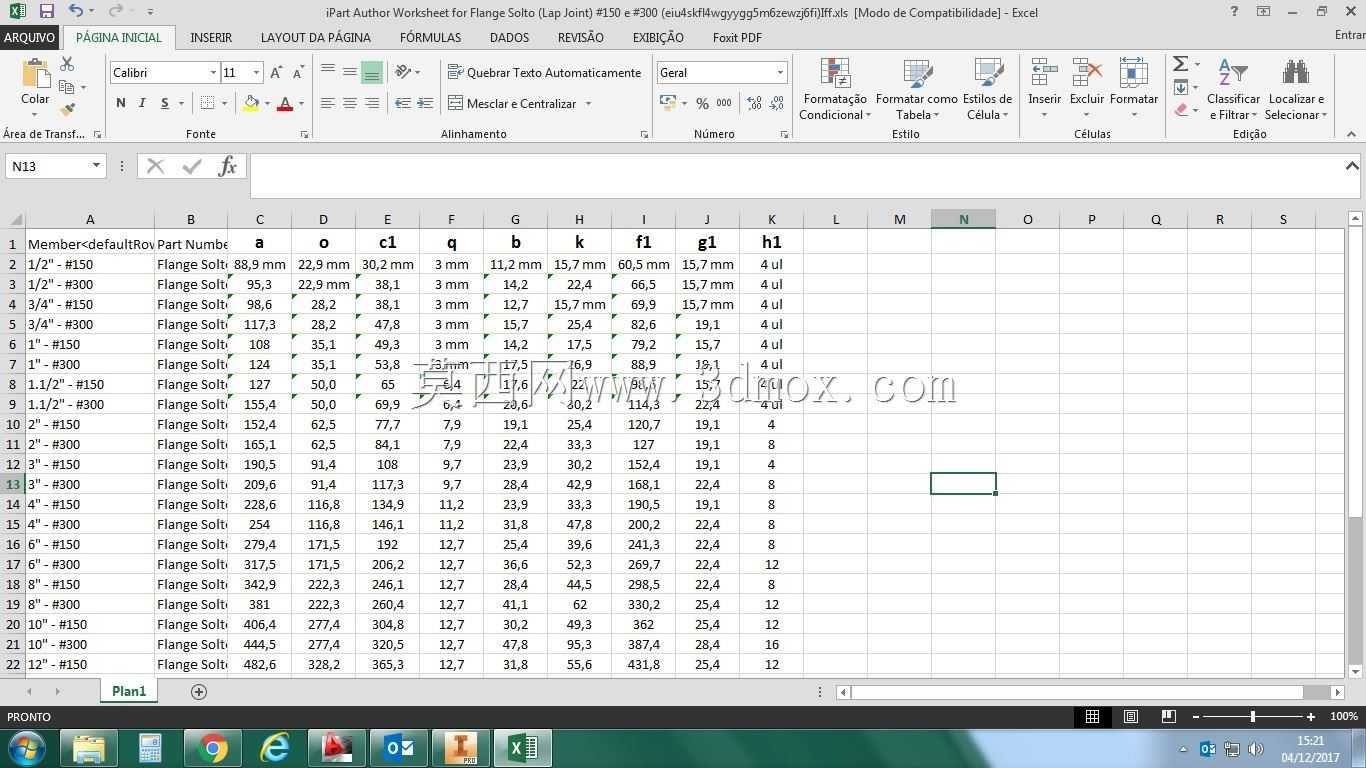Click the AutoSum sigma icon
Screen dimensions: 1366x768
click(1181, 64)
